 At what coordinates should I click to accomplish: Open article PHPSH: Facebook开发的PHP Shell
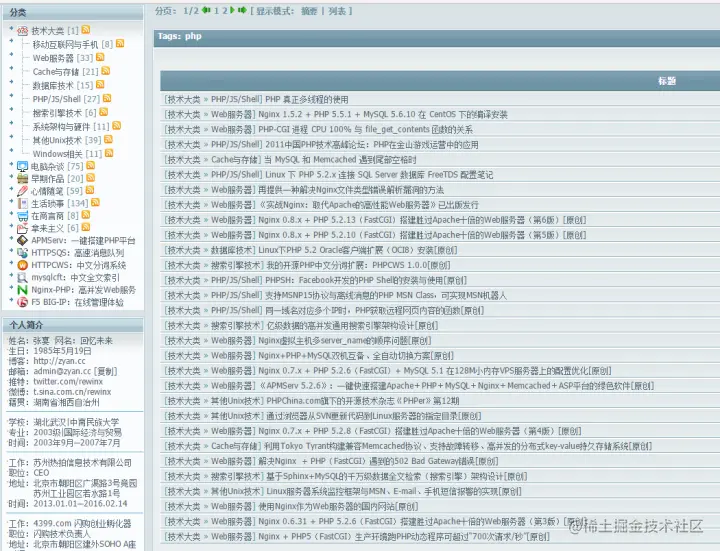366,280
